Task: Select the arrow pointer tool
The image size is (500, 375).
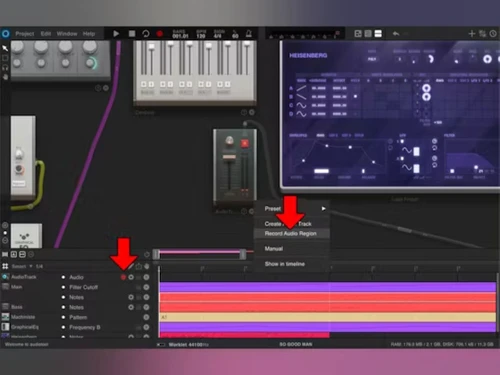Action: [5, 48]
